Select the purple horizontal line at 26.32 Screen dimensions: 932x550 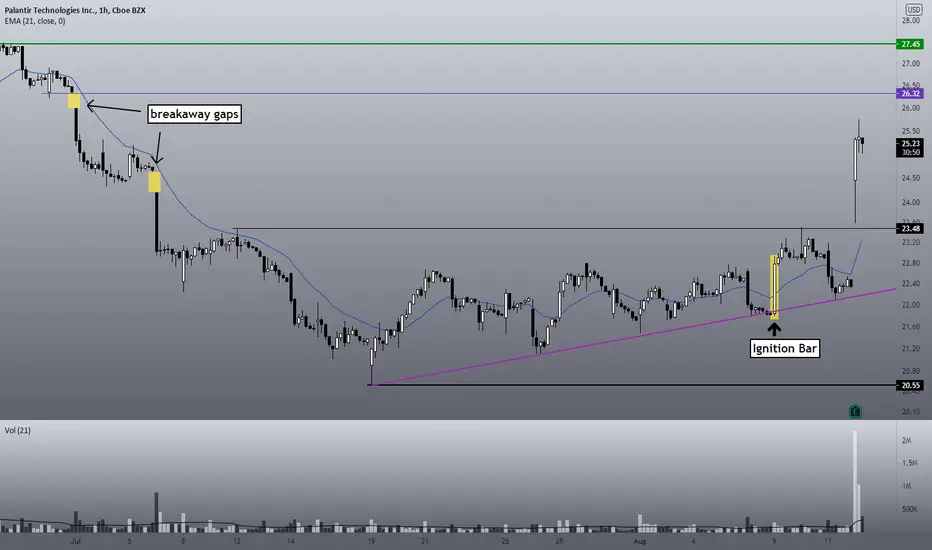[470, 93]
